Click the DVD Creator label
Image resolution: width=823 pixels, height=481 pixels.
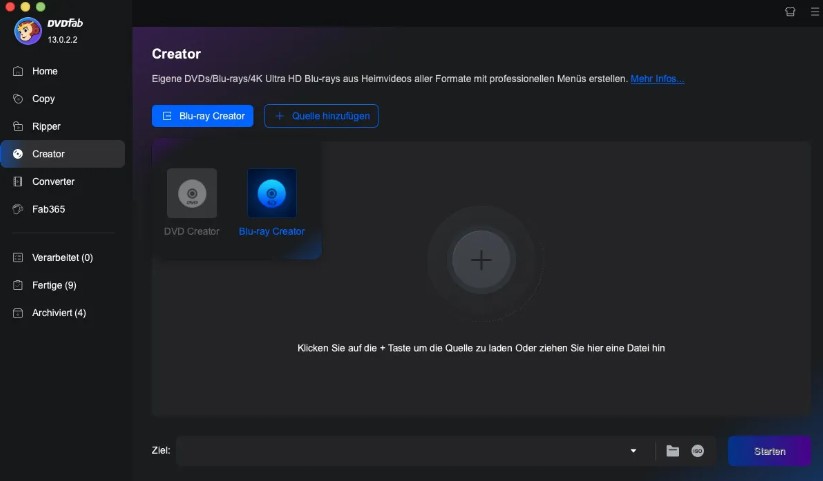point(192,232)
